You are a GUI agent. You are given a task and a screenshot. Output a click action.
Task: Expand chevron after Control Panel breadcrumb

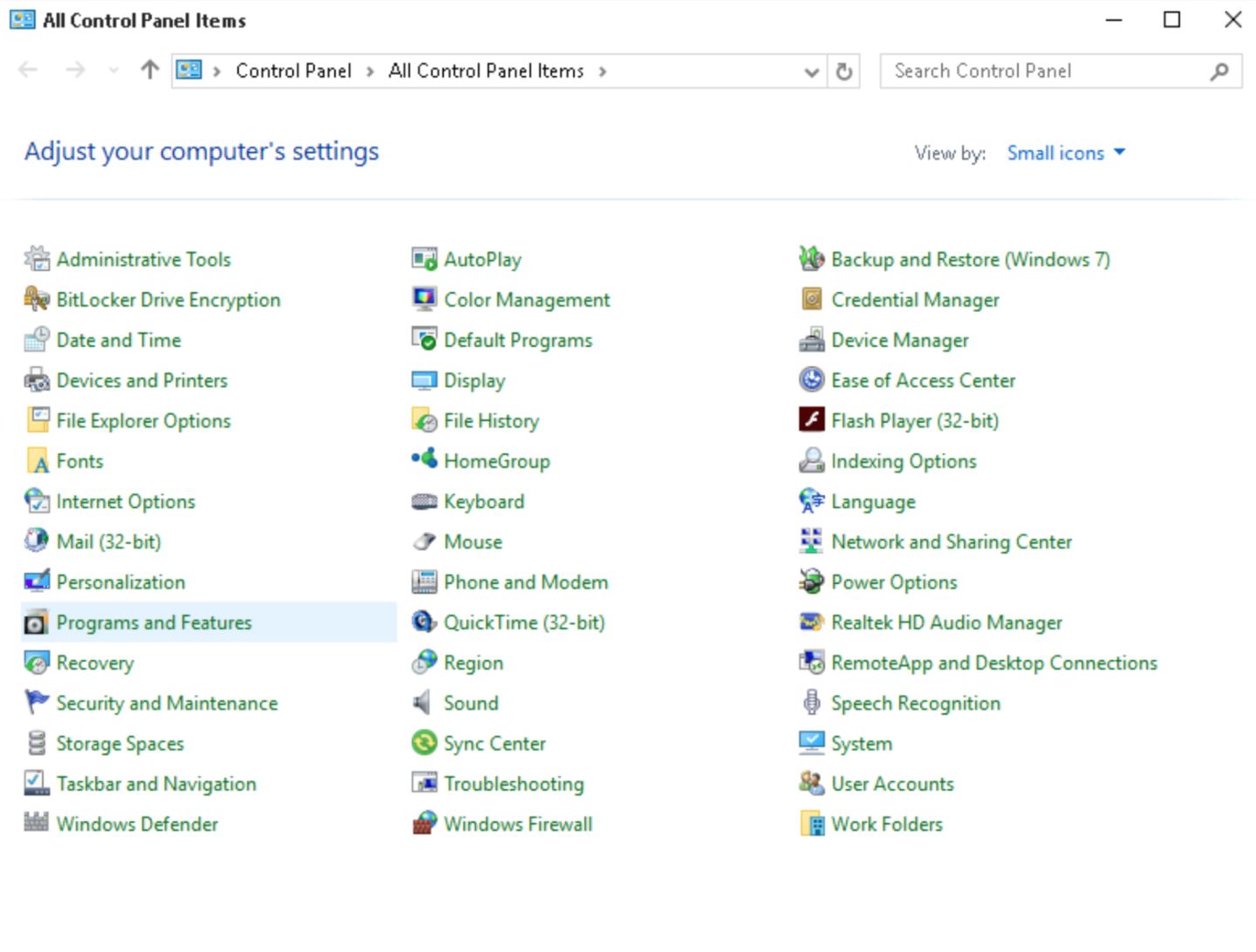tap(370, 71)
